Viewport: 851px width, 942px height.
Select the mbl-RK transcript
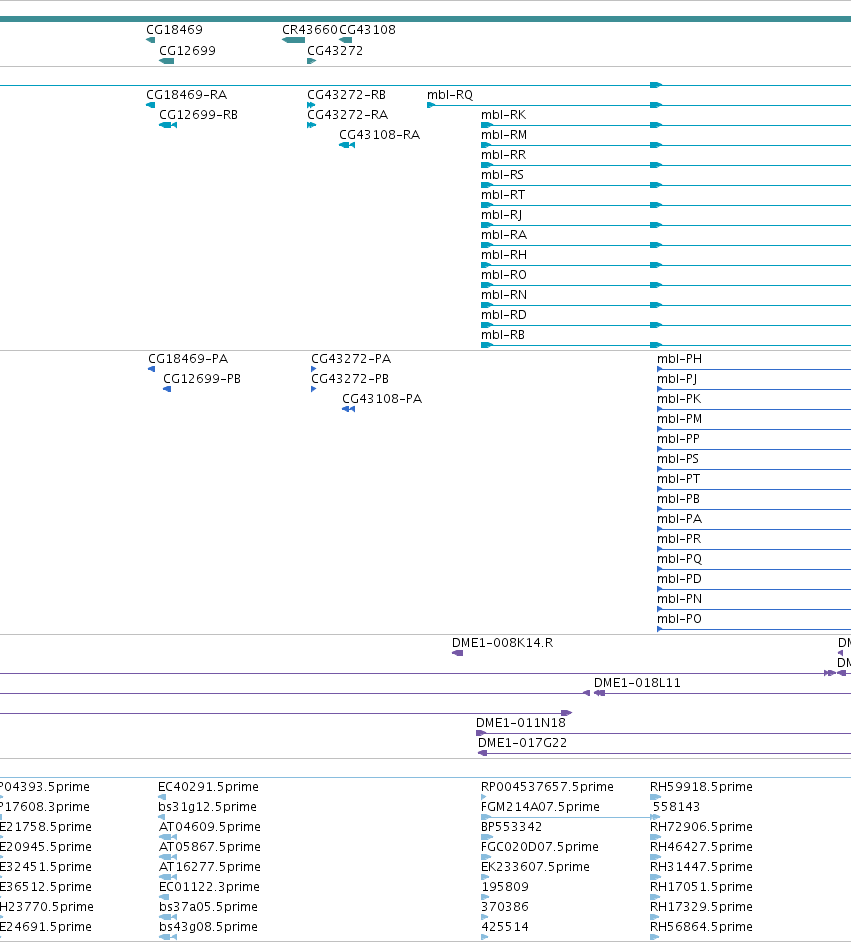coord(504,114)
